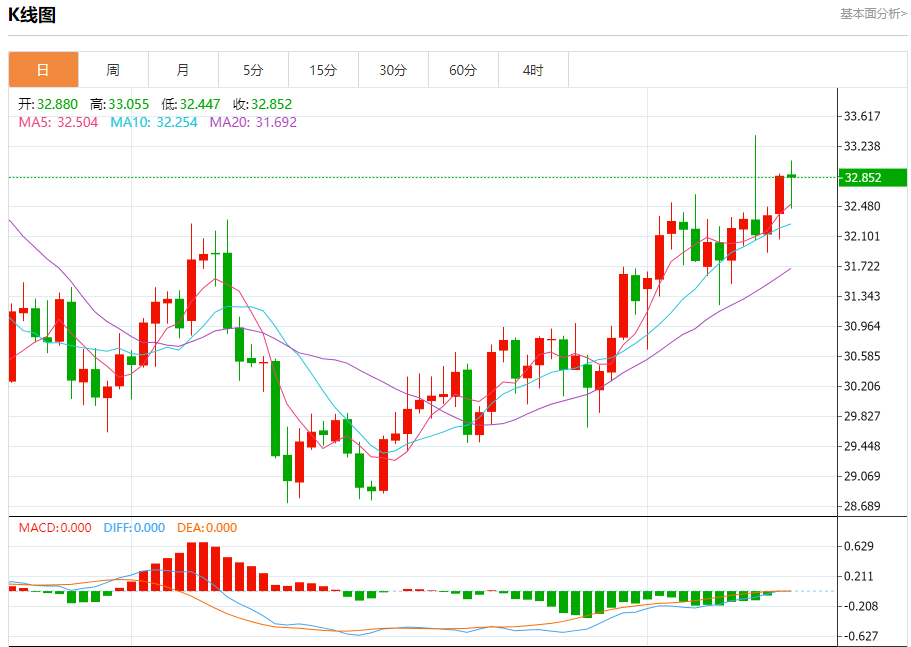Switch to the 月 monthly tab
This screenshot has width=911, height=647.
[183, 70]
